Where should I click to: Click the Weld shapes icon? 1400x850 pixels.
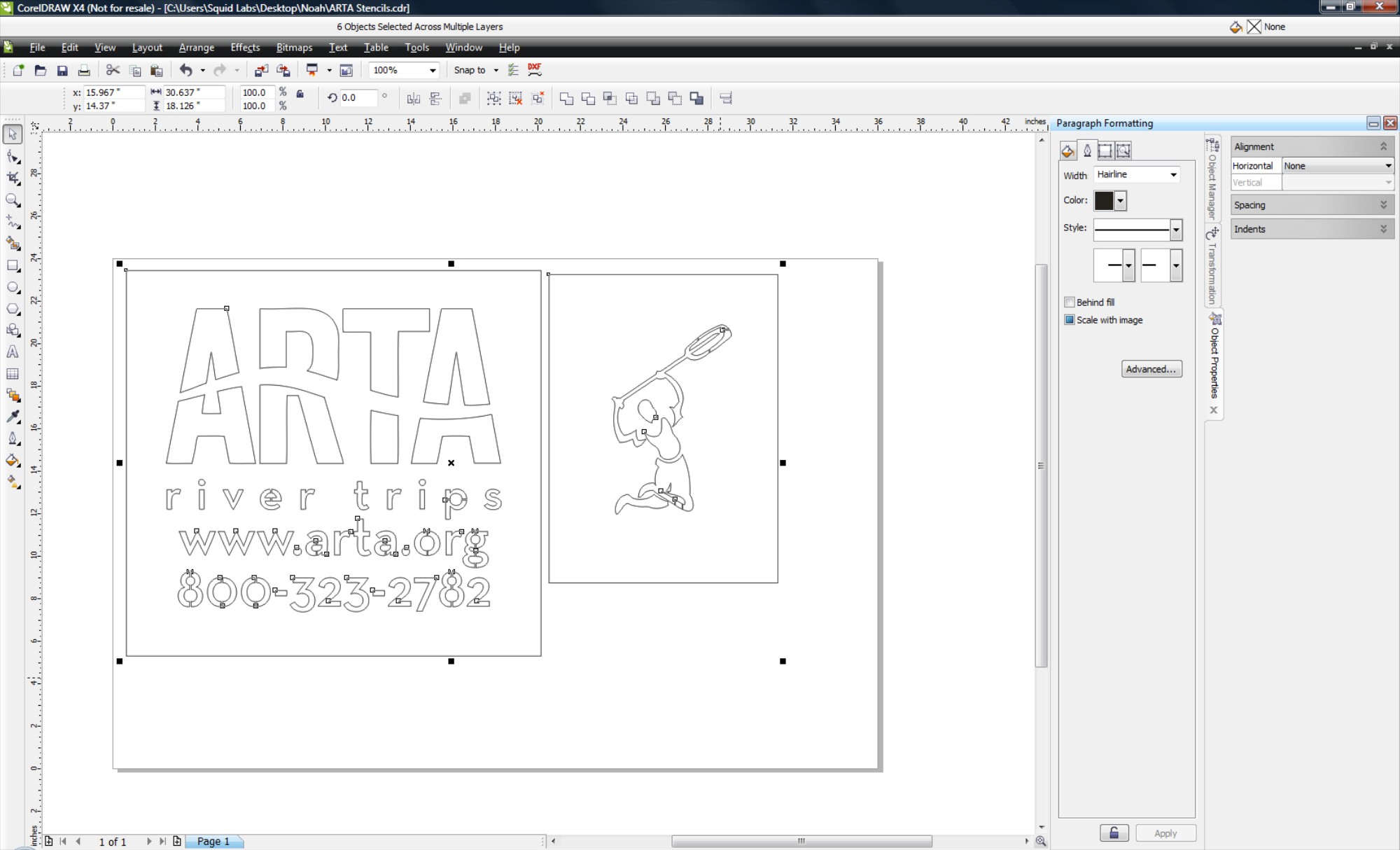(566, 99)
